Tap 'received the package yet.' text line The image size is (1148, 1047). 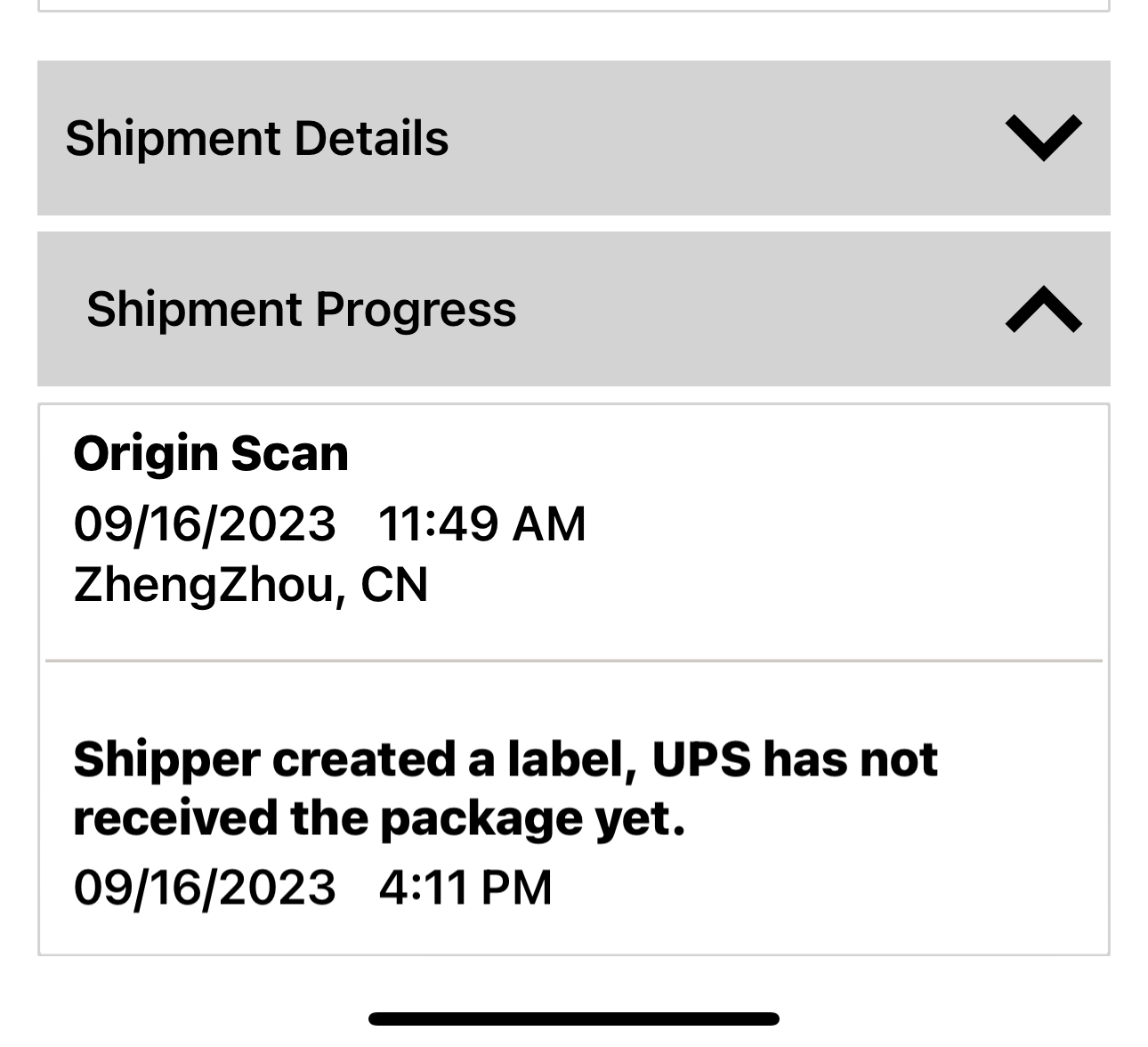(x=379, y=819)
